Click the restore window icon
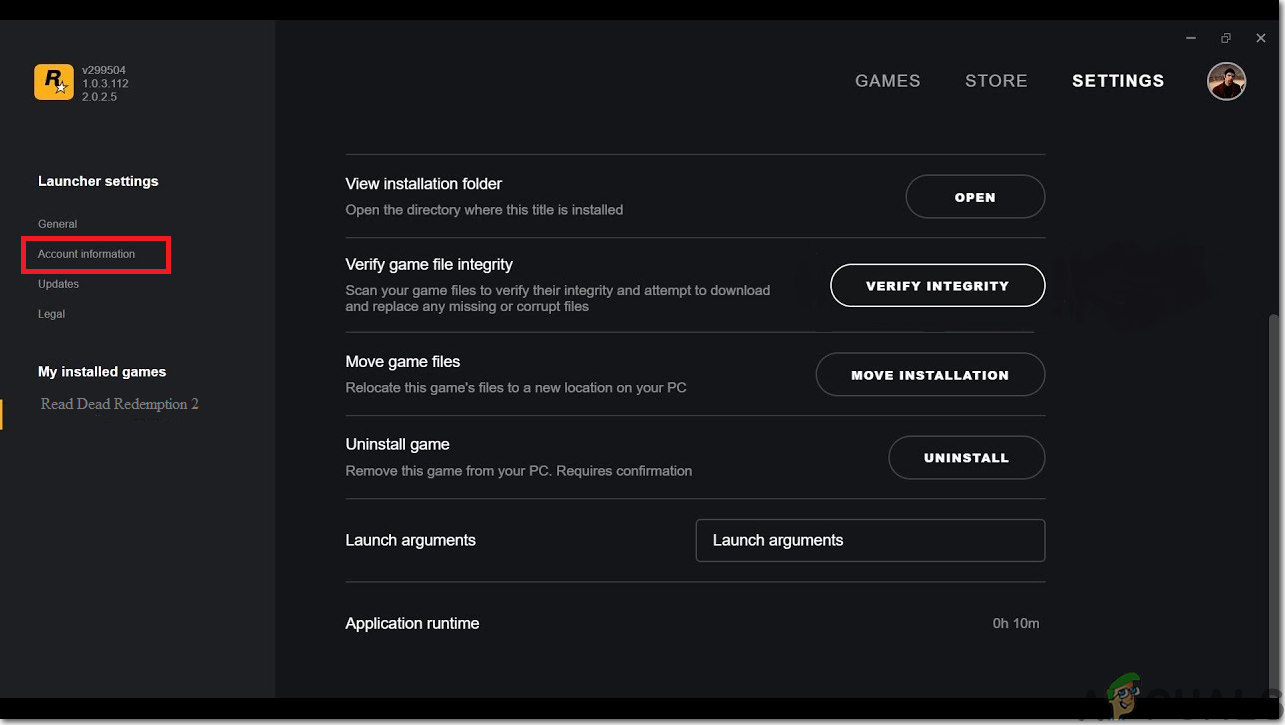 [x=1226, y=38]
